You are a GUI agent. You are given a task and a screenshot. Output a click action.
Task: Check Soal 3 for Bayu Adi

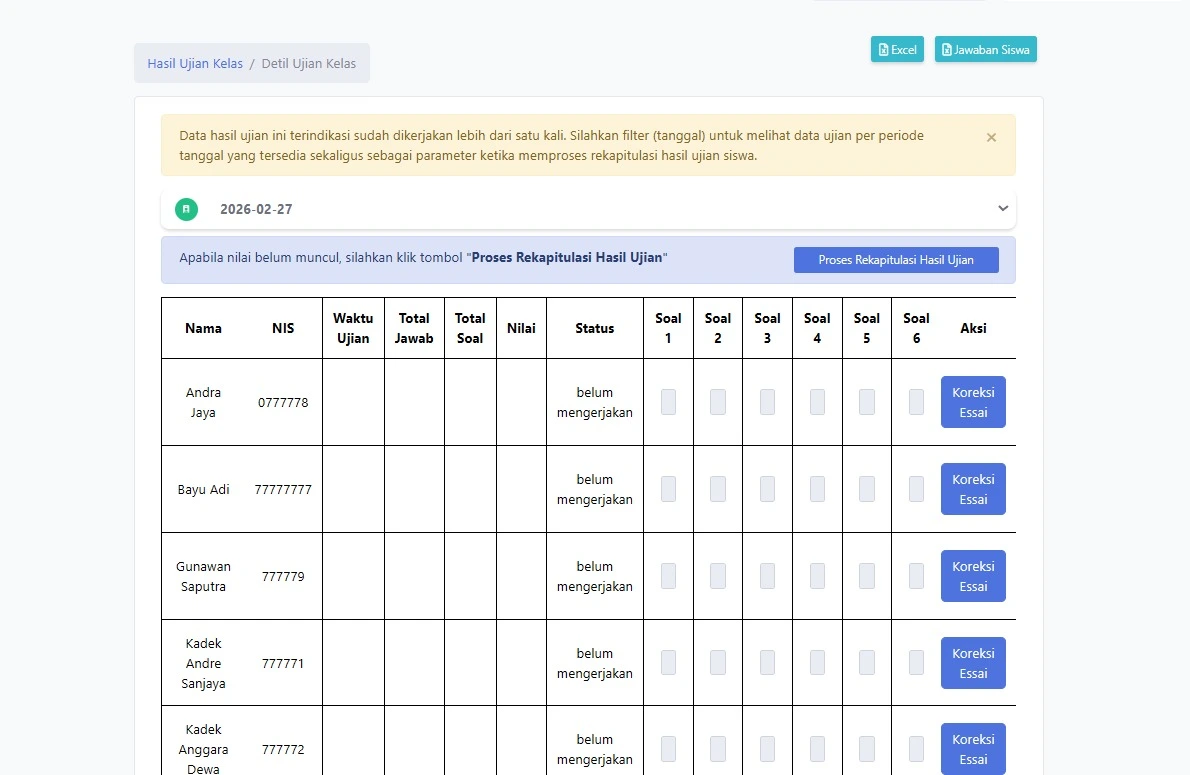click(767, 489)
